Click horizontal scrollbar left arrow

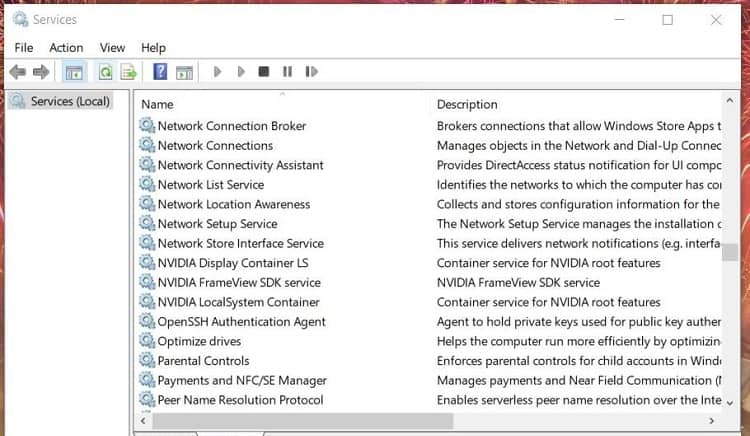143,421
